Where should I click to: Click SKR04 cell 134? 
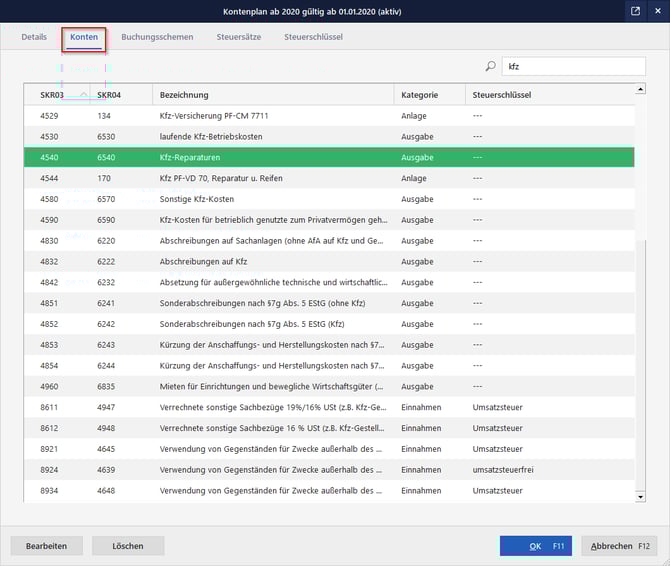[x=104, y=116]
